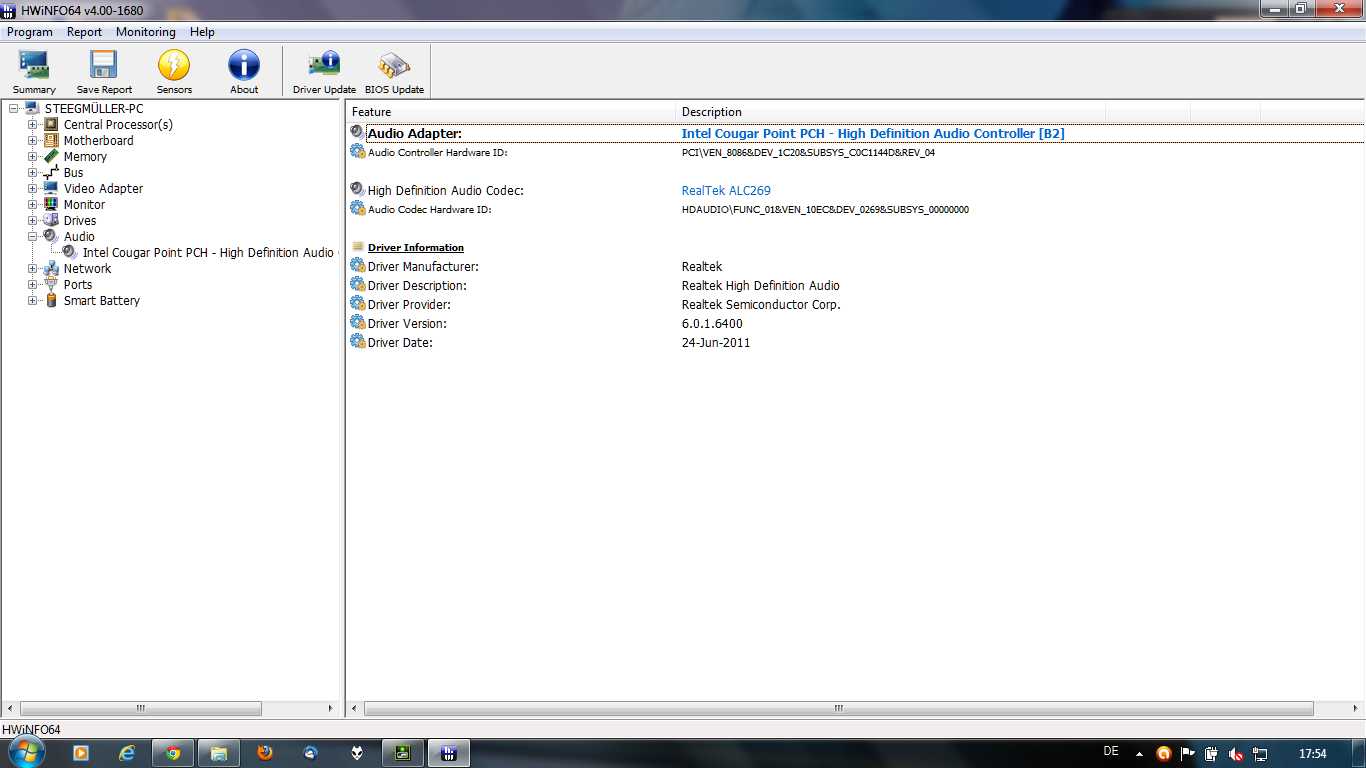Select the Realtek High Definition Audio description
1366x768 pixels.
point(761,285)
